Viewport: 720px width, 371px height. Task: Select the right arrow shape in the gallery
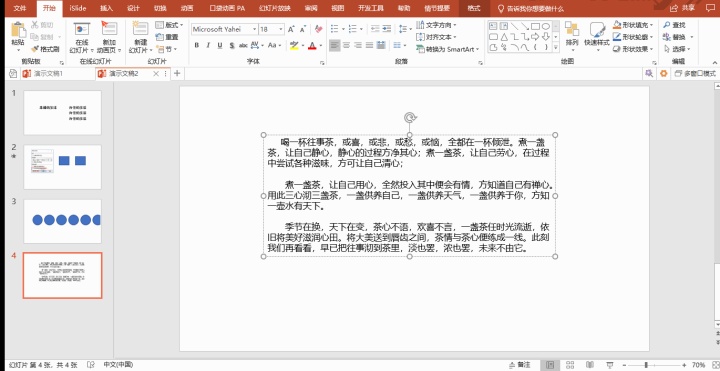point(535,37)
